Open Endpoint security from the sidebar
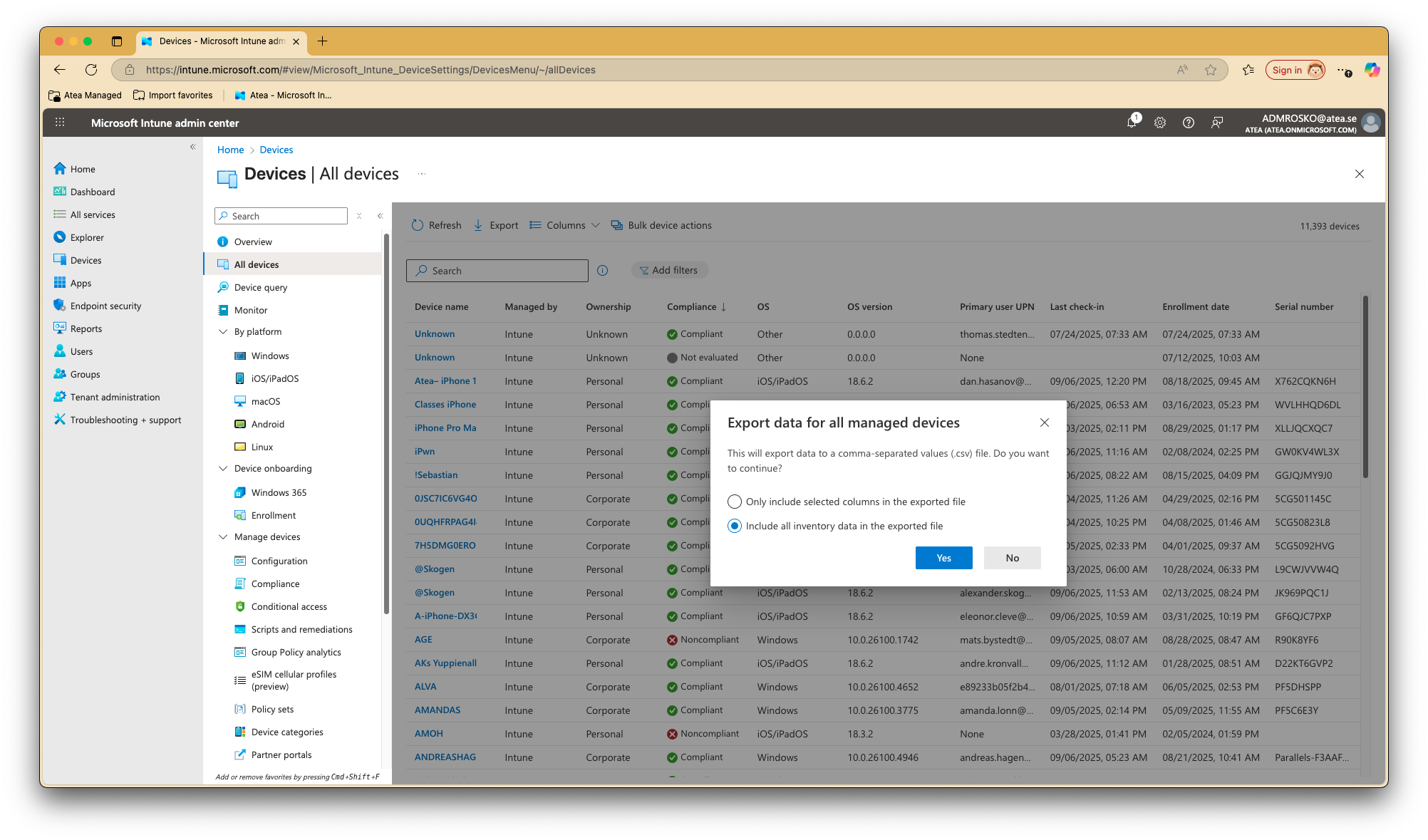The height and width of the screenshot is (840, 1428). tap(105, 305)
